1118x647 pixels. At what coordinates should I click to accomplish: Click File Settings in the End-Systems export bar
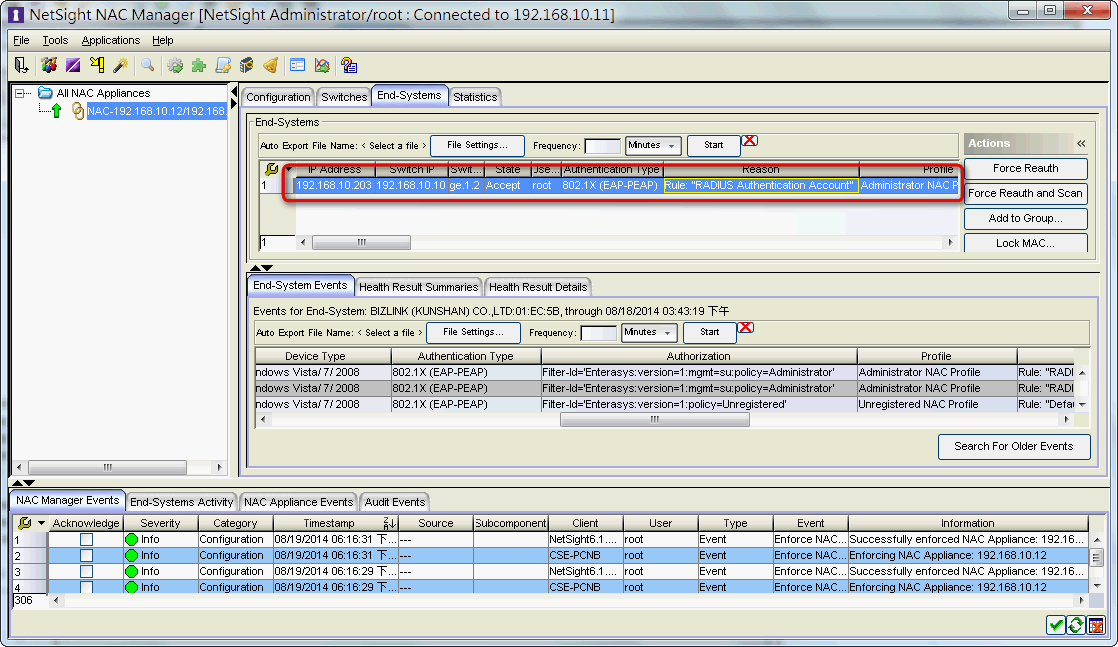pos(477,146)
